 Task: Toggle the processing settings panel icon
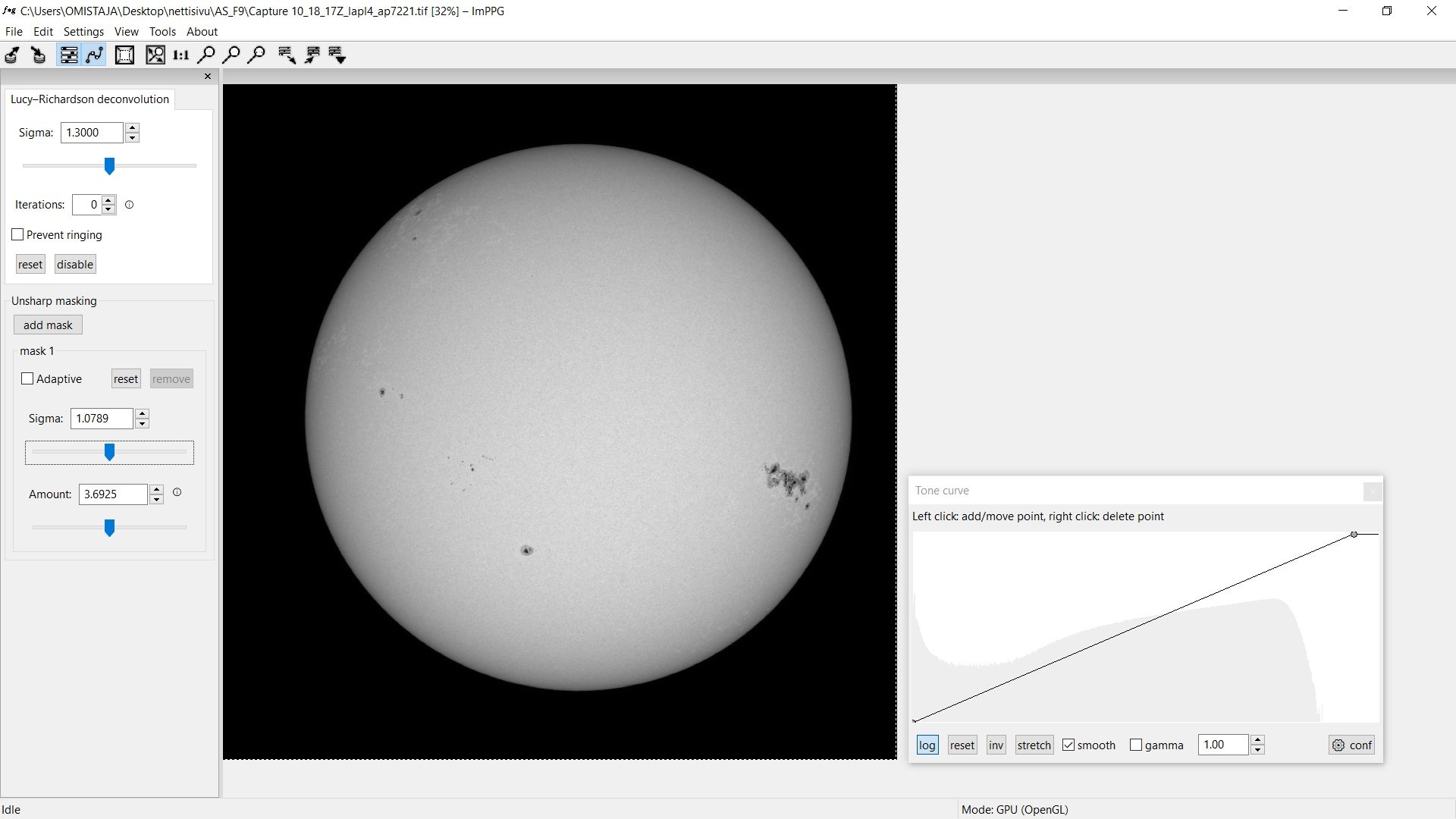[69, 55]
